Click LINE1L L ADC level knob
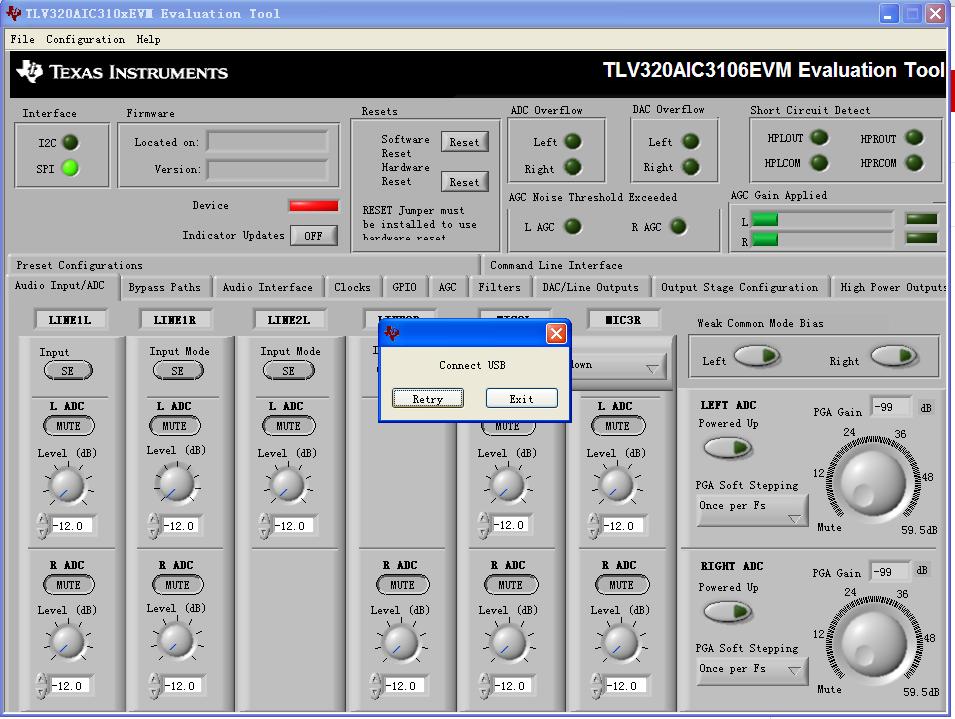The width and height of the screenshot is (955, 719). tap(67, 485)
